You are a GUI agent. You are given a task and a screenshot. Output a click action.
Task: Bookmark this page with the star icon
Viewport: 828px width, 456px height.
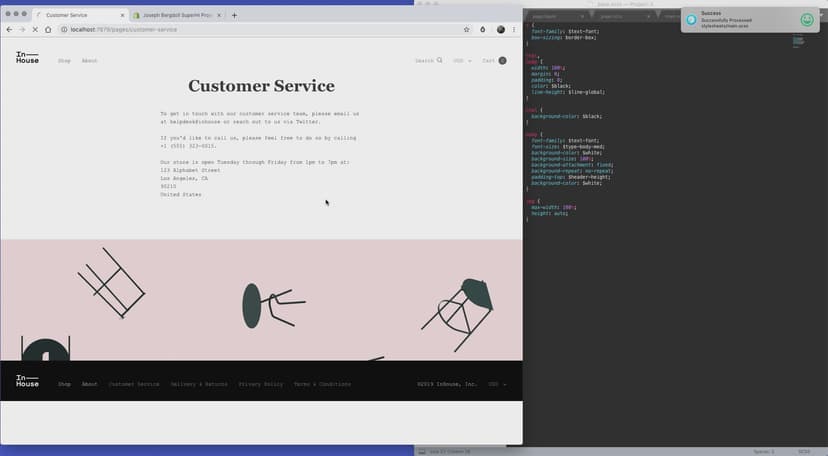pos(466,30)
